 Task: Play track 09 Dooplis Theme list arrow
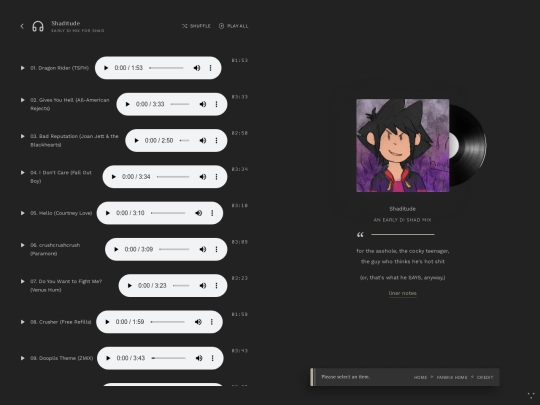[x=22, y=358]
